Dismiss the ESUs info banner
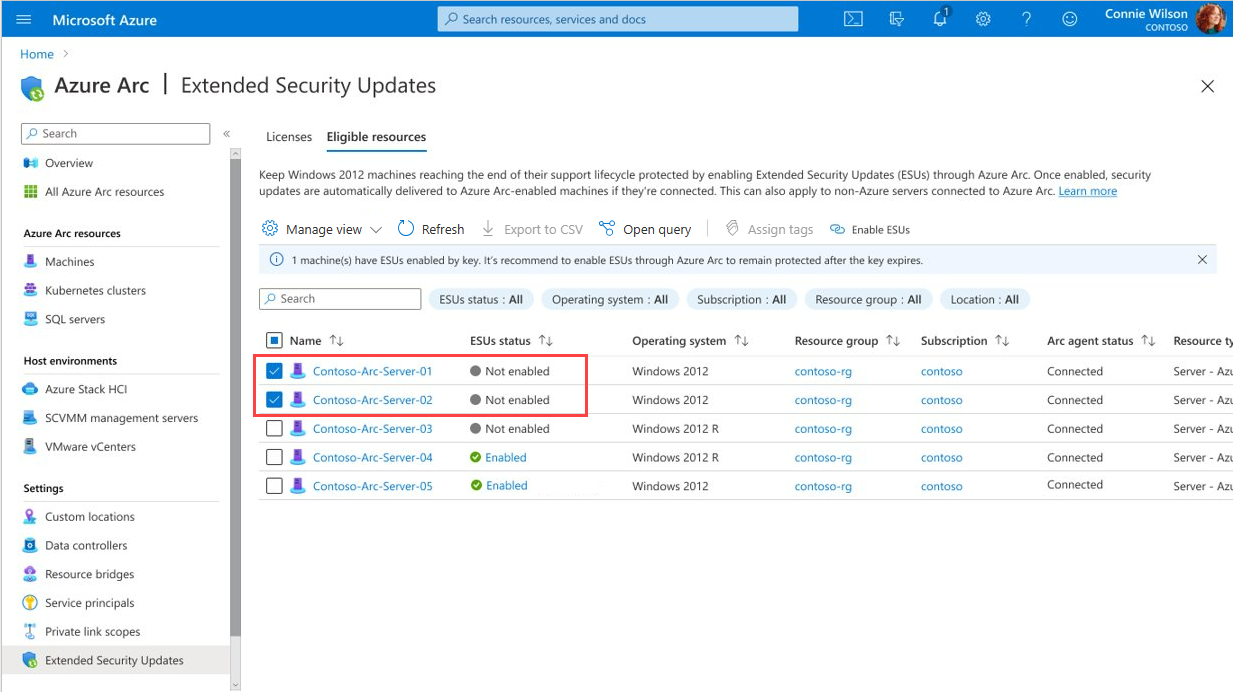 1202,260
